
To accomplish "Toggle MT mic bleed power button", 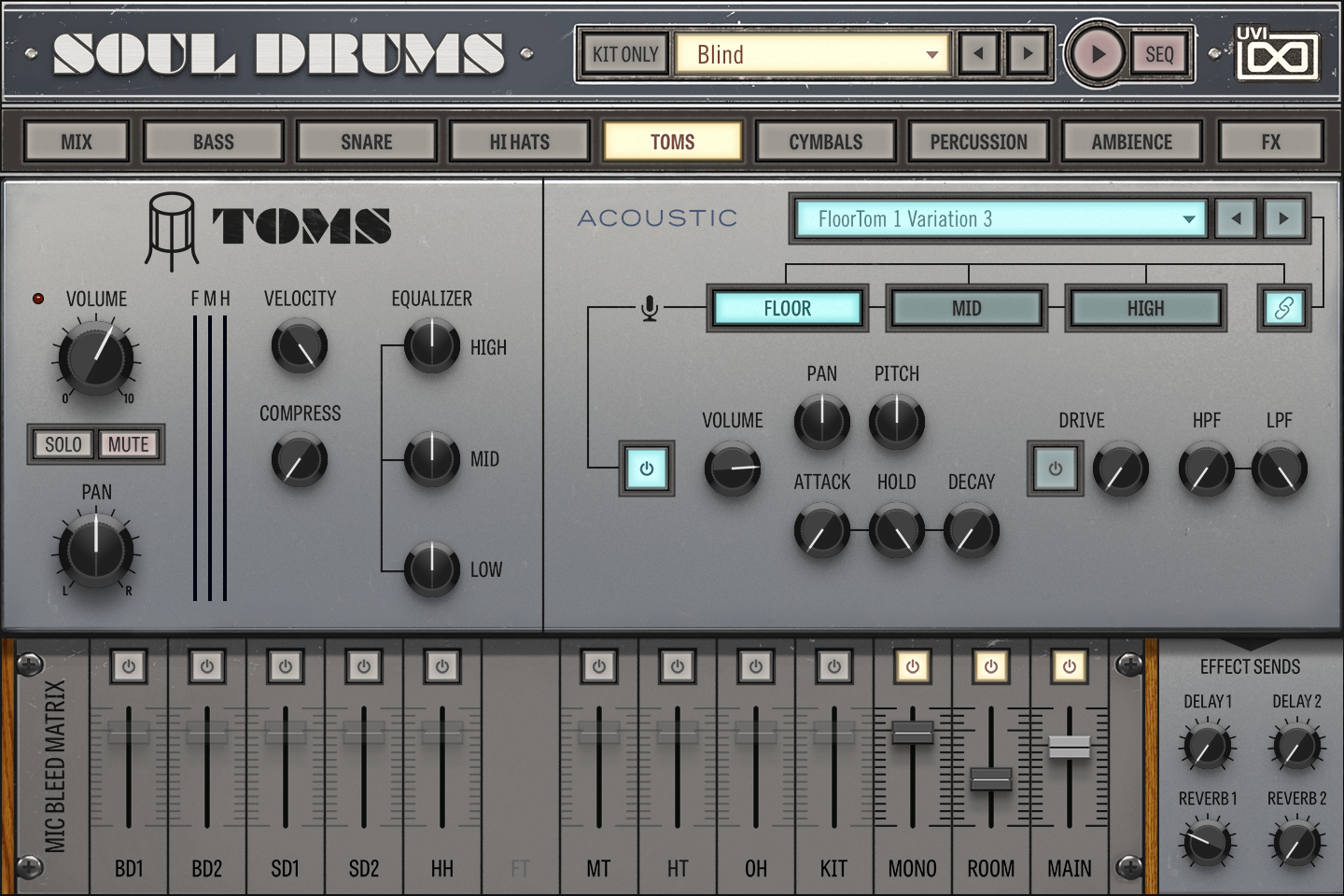I will pyautogui.click(x=599, y=666).
